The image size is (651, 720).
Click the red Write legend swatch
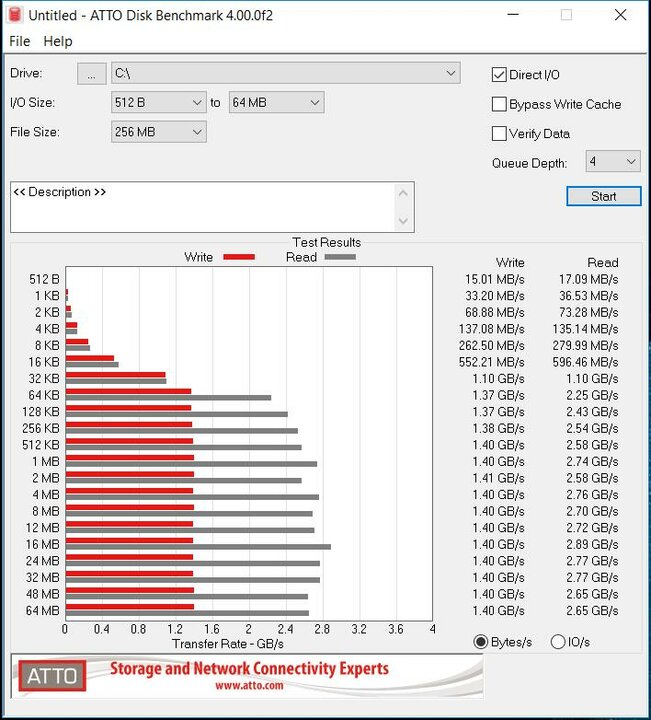point(239,257)
